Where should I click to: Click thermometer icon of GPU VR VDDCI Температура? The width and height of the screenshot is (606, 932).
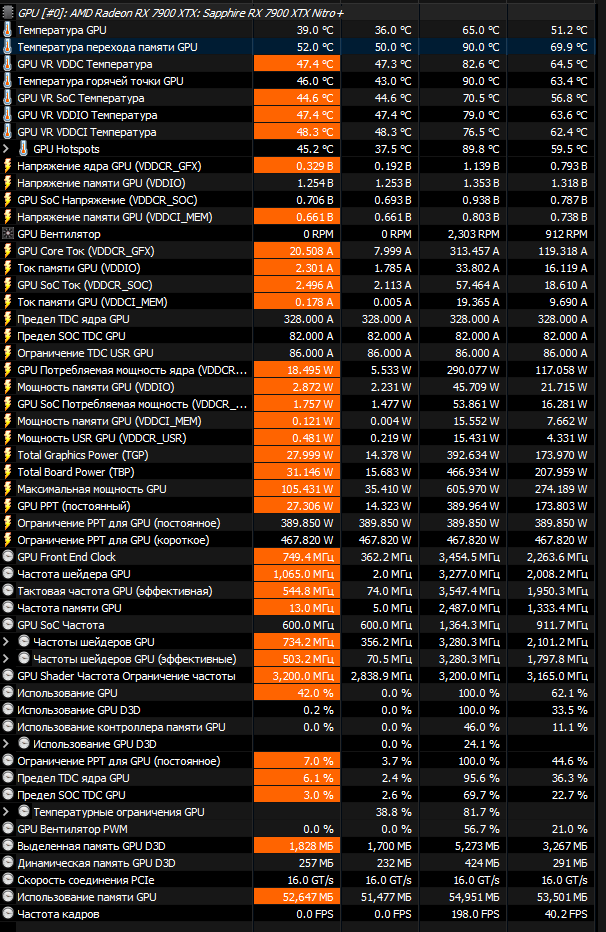8,132
